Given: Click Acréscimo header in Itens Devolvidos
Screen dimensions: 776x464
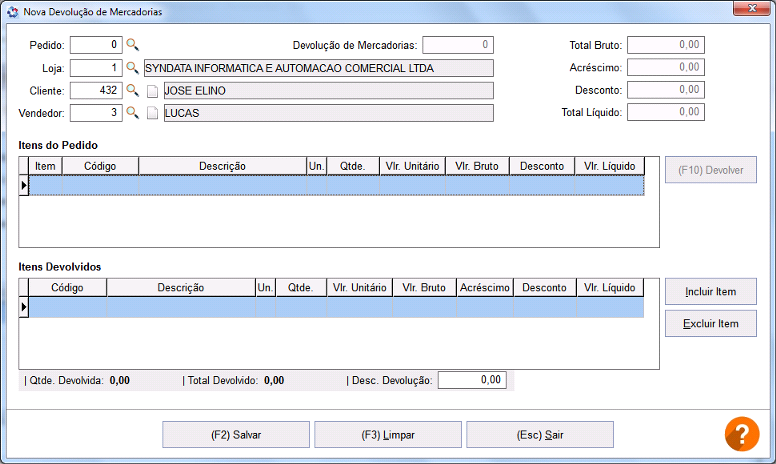Looking at the screenshot, I should pos(485,288).
